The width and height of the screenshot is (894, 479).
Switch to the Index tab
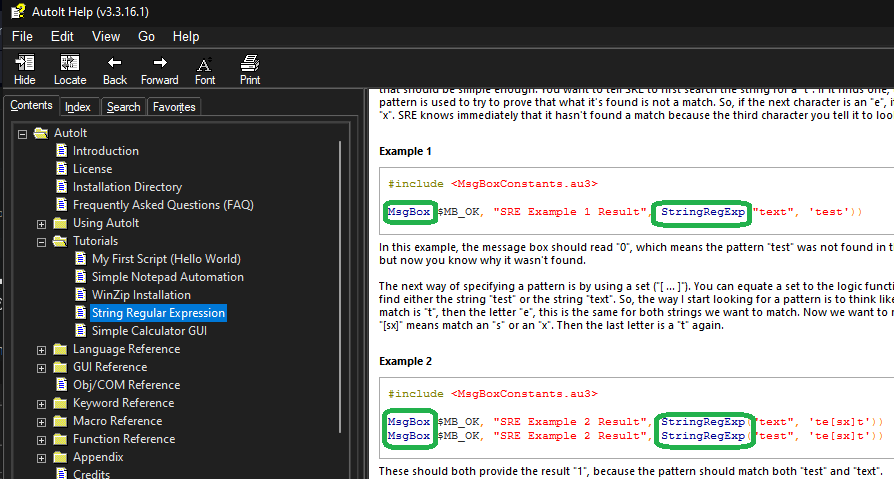(x=78, y=107)
